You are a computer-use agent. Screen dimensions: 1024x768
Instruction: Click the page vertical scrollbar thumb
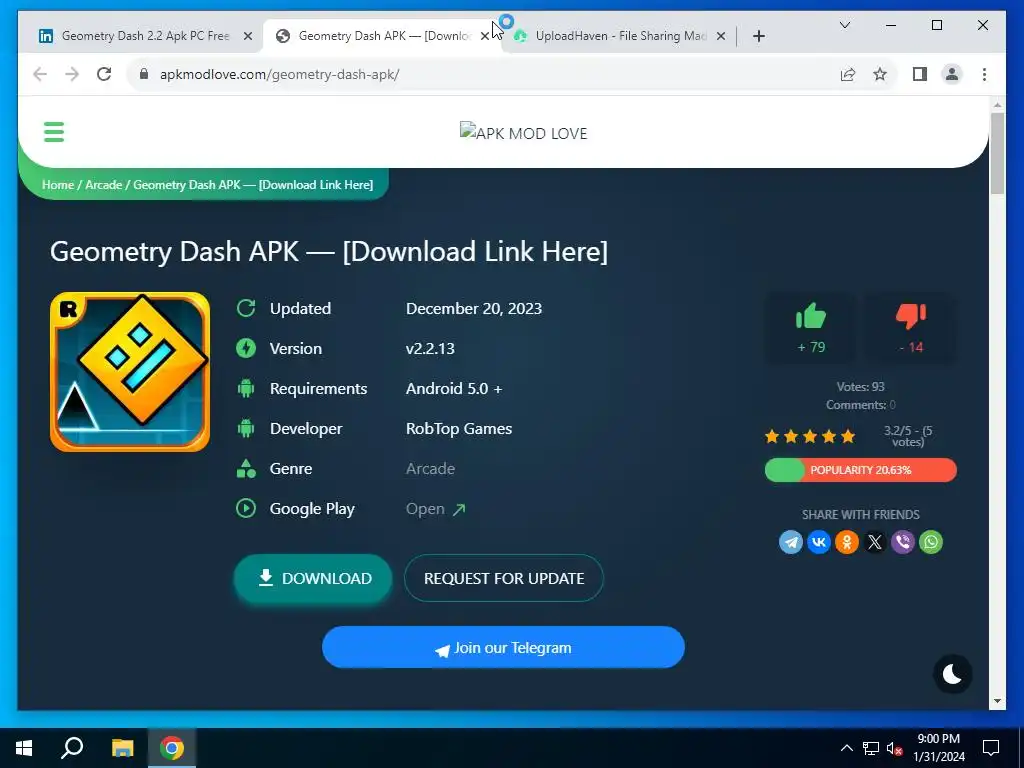tap(997, 153)
